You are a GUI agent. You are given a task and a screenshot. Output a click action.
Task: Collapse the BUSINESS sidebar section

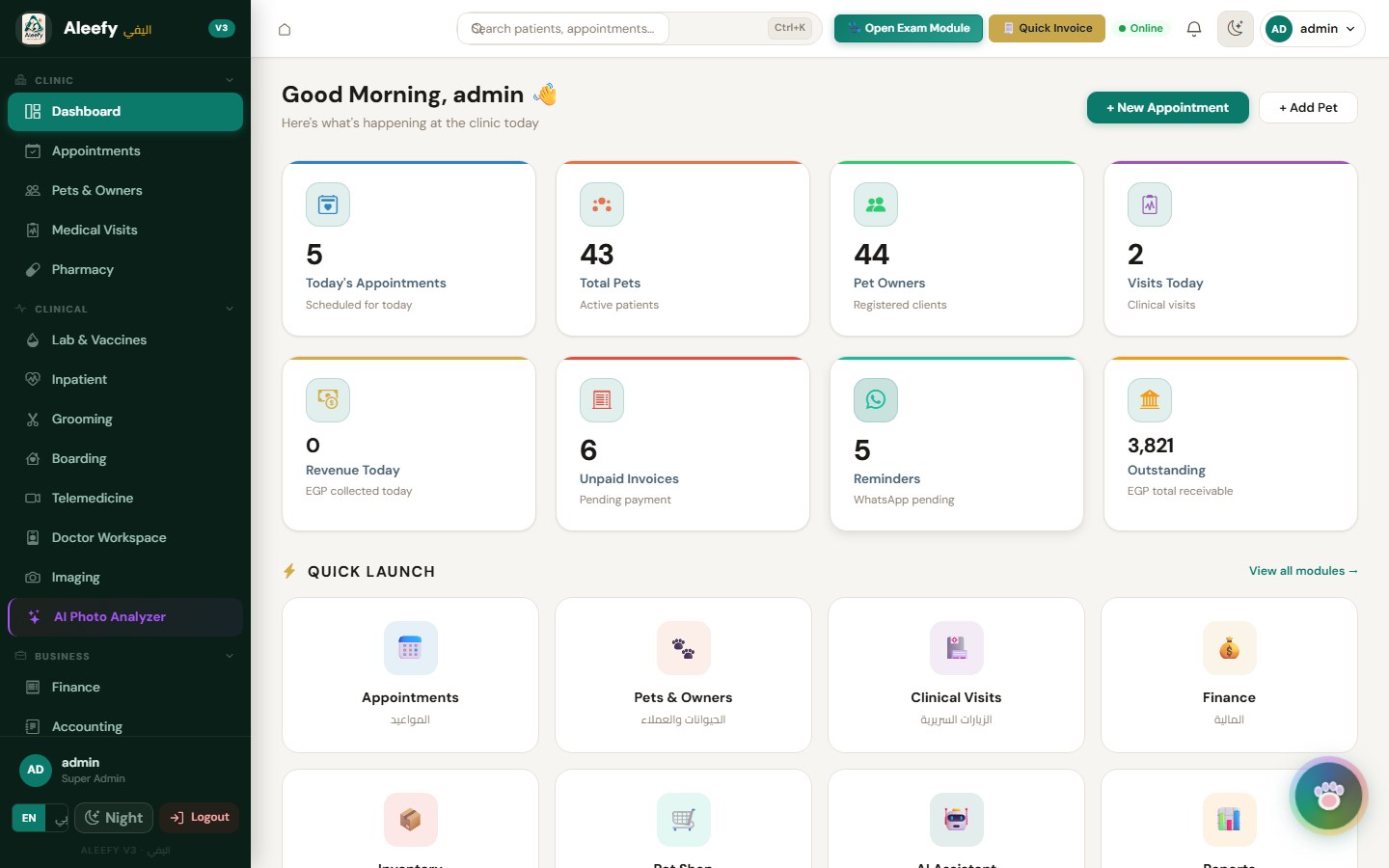[x=125, y=656]
